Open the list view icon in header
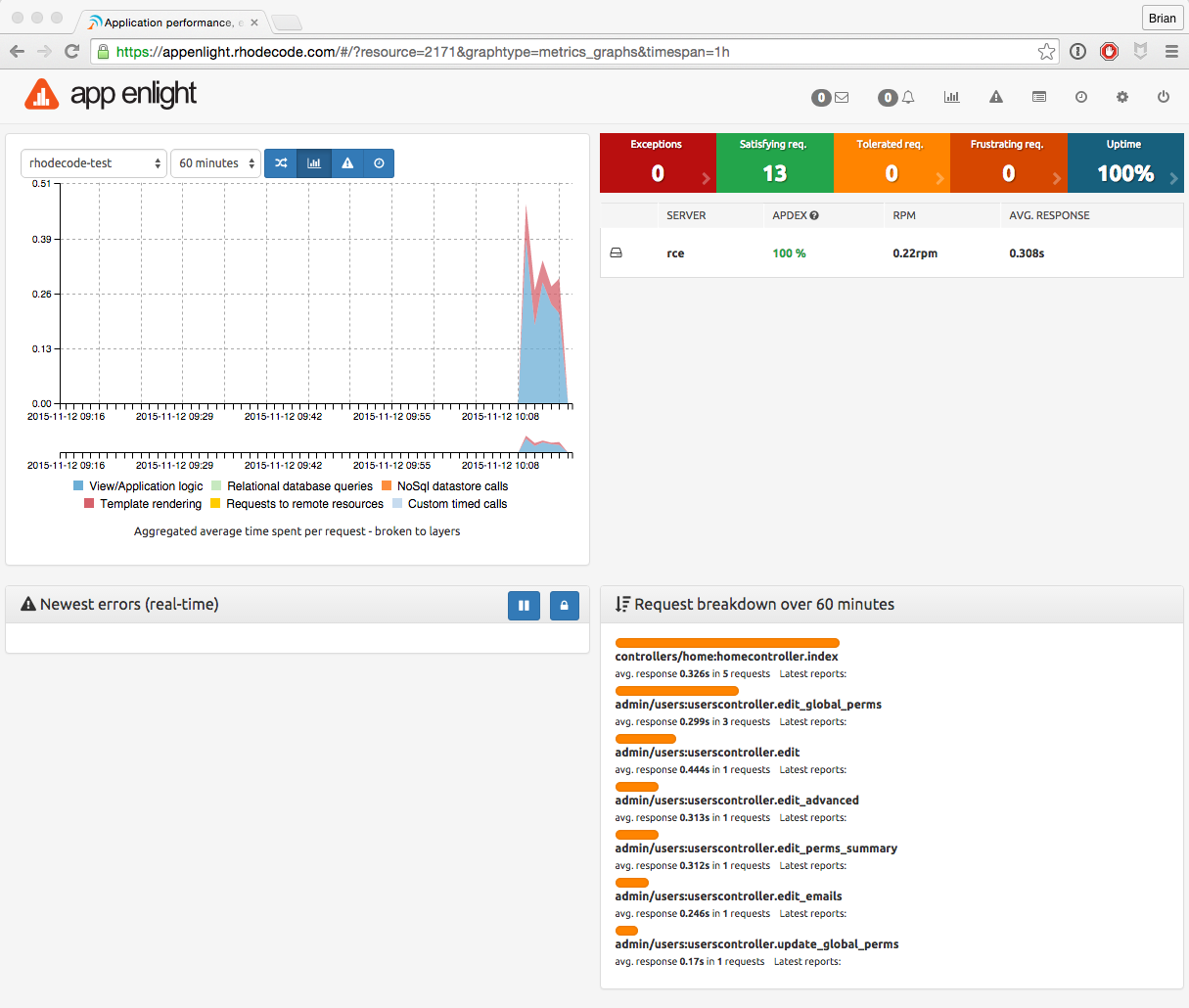Viewport: 1189px width, 1008px height. pos(1039,97)
